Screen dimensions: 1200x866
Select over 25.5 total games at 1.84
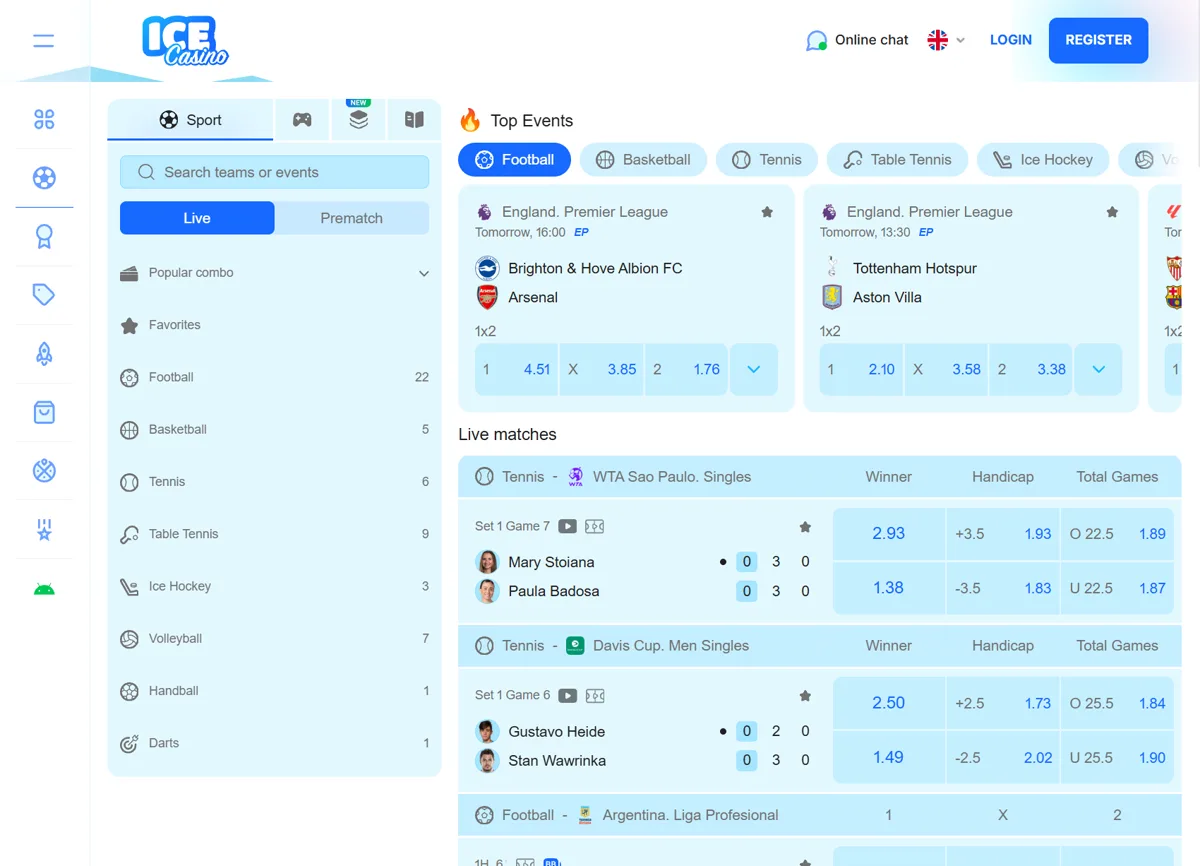click(x=1118, y=703)
